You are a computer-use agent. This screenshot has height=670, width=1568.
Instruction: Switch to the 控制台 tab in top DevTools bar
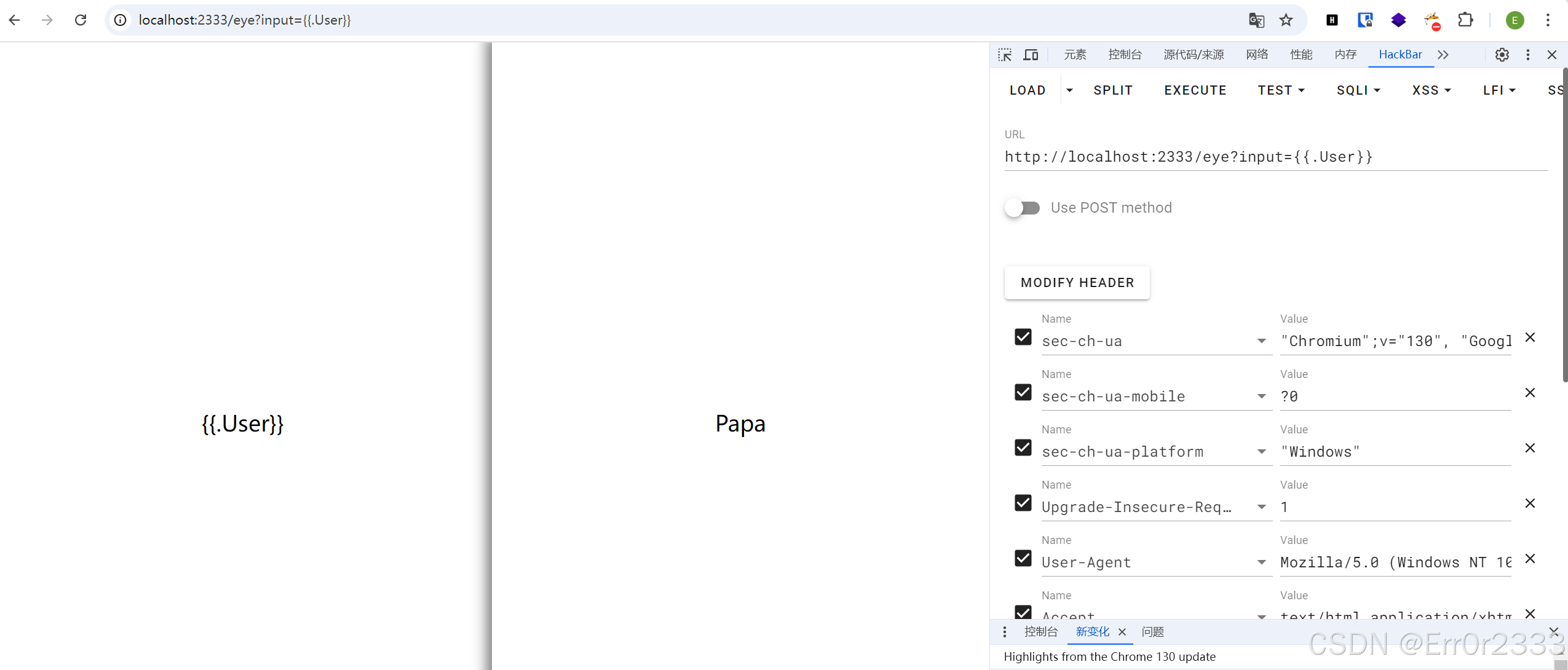(1125, 55)
